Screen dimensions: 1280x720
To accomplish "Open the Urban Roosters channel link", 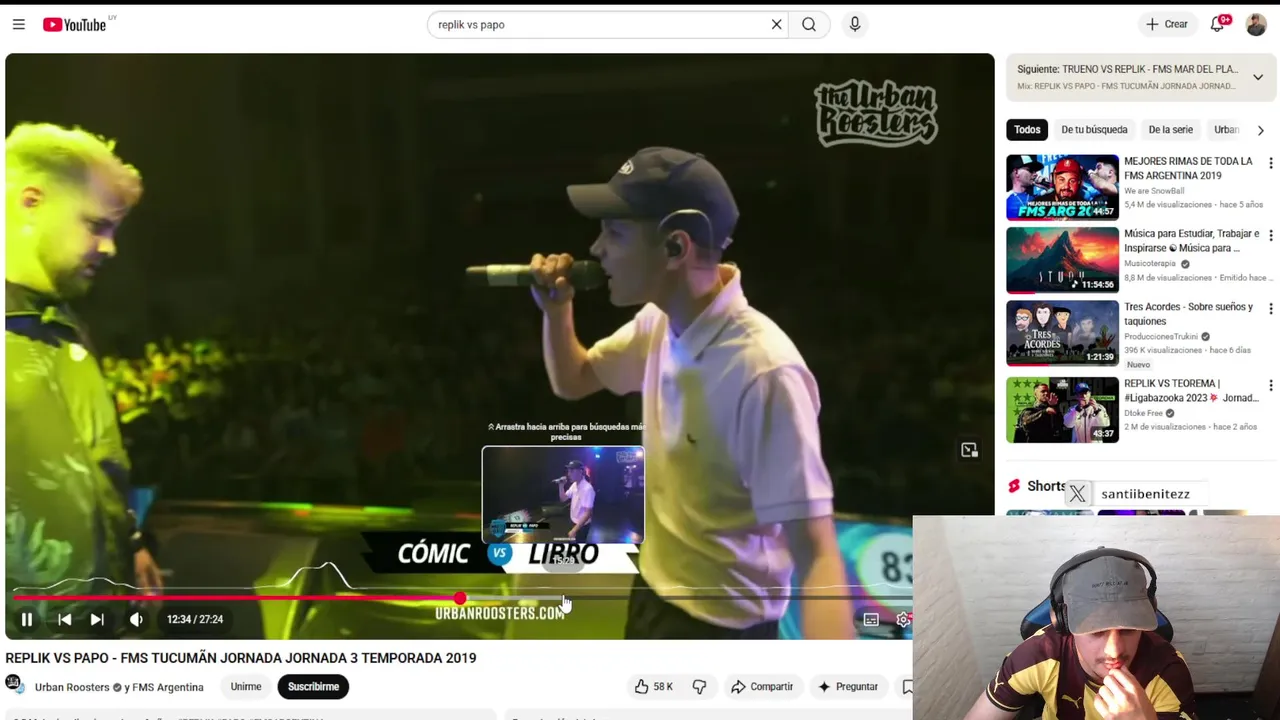I will [72, 687].
